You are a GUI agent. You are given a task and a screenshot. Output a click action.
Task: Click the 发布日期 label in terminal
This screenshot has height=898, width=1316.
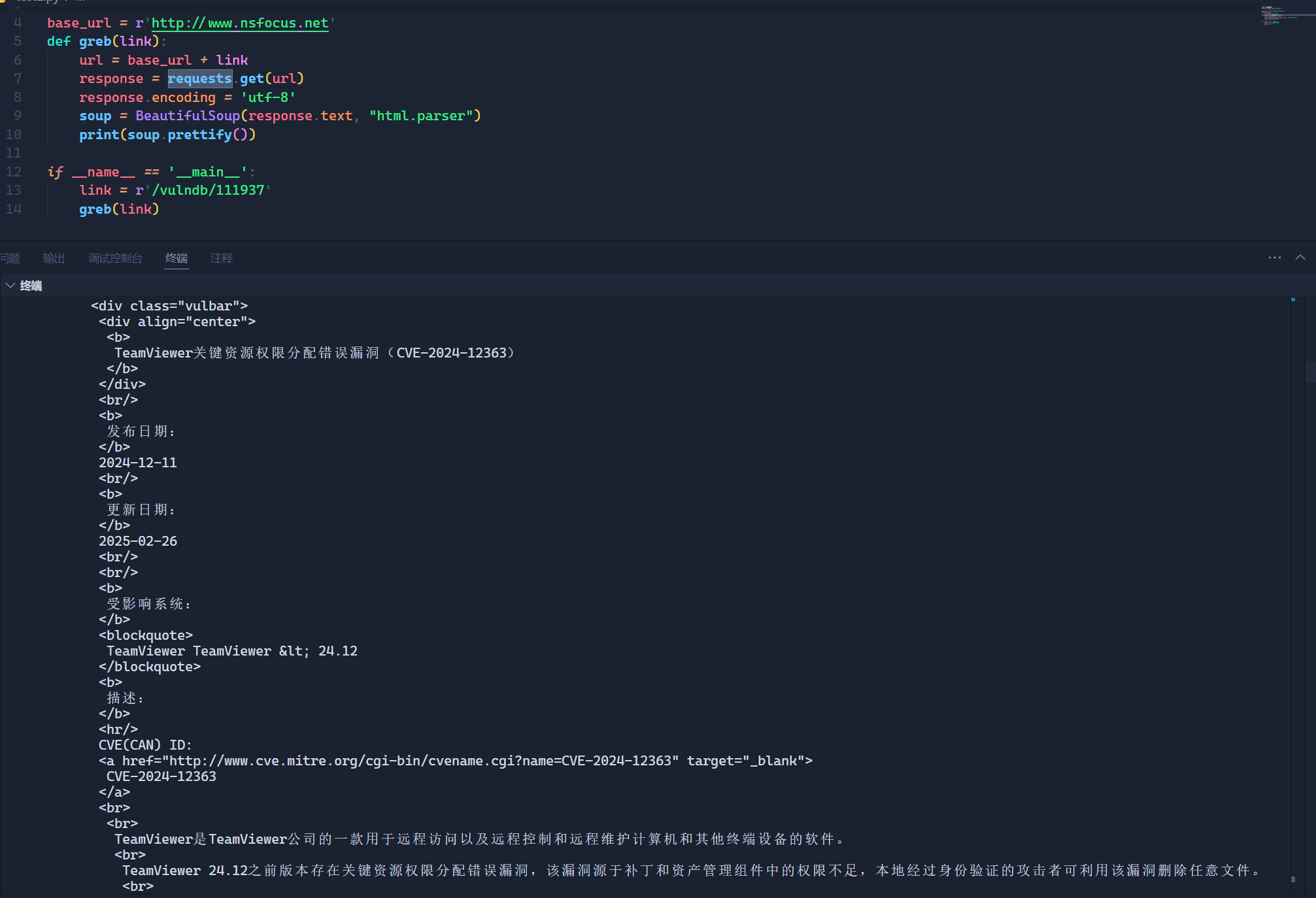[141, 431]
